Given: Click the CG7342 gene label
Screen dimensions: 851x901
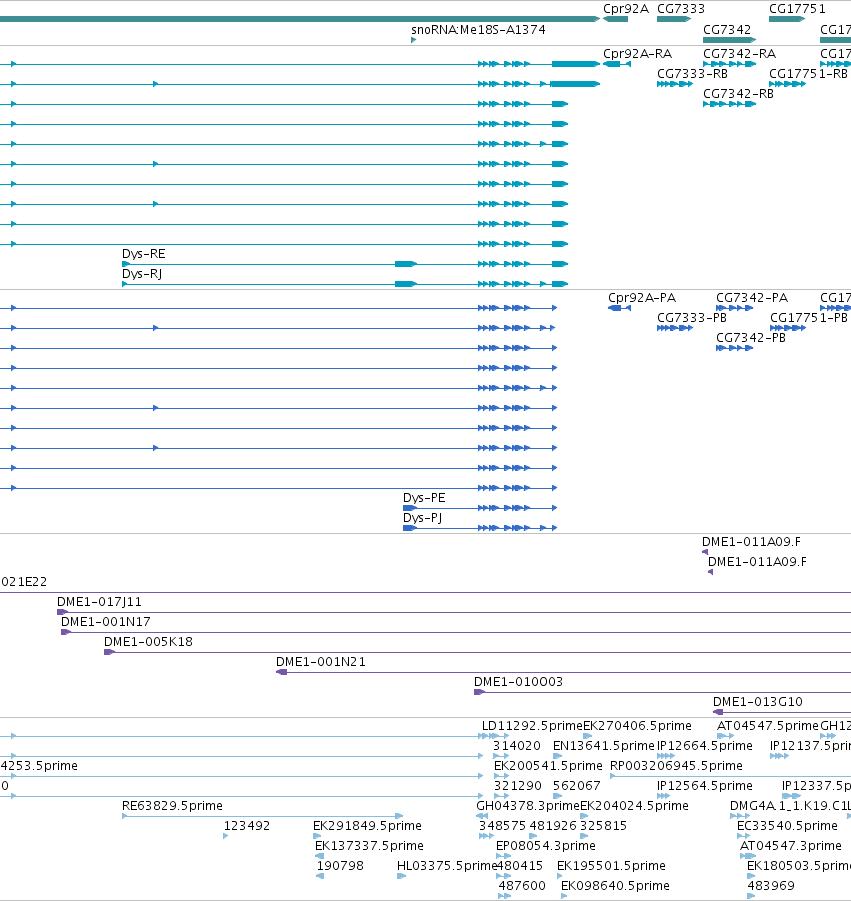Looking at the screenshot, I should pos(727,30).
